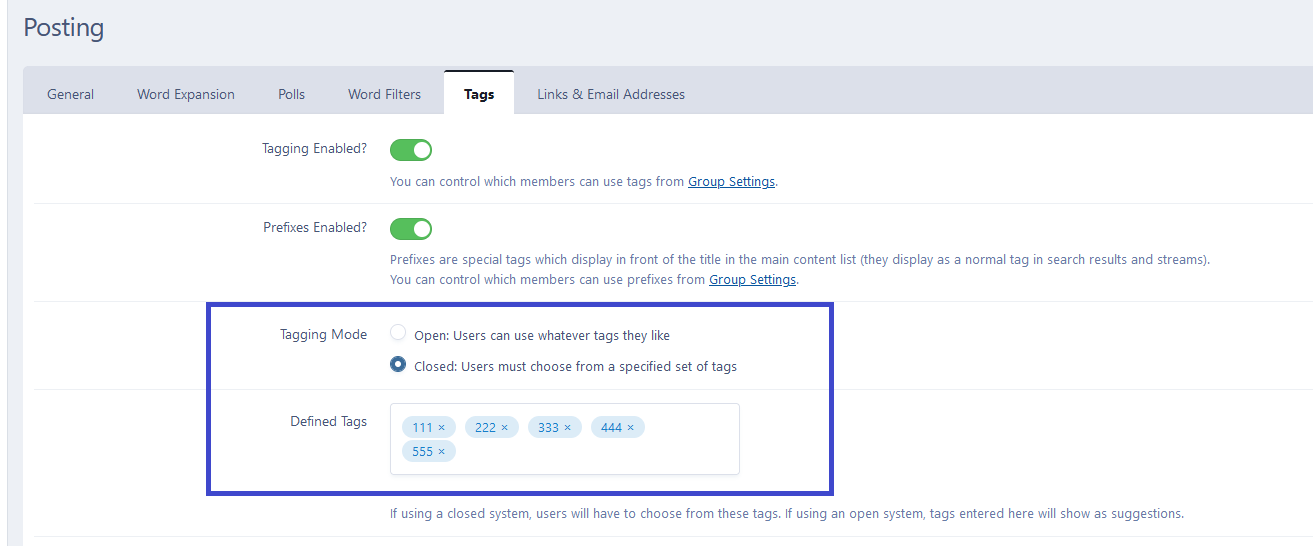
Task: Toggle the Tagging Enabled switch
Action: click(x=411, y=150)
